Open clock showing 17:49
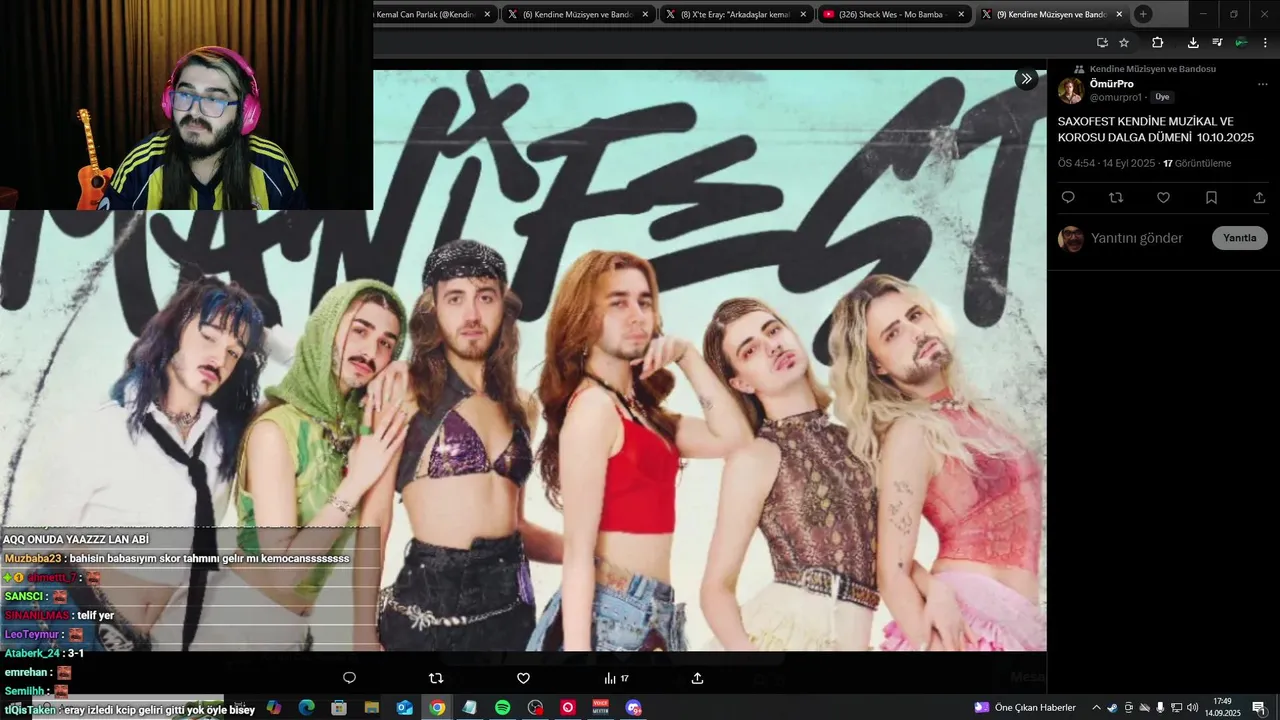This screenshot has height=720, width=1280. [1222, 707]
